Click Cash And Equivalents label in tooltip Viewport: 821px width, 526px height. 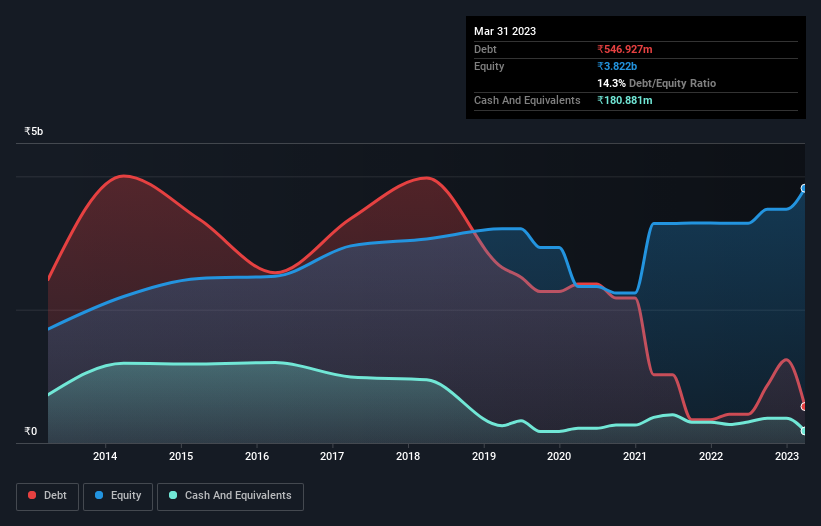527,100
